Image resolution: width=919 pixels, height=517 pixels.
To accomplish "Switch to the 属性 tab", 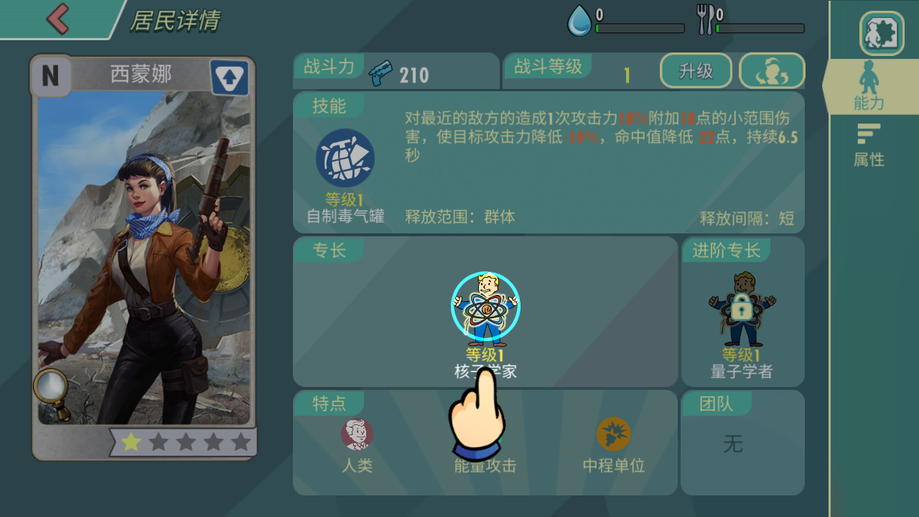I will (x=869, y=145).
